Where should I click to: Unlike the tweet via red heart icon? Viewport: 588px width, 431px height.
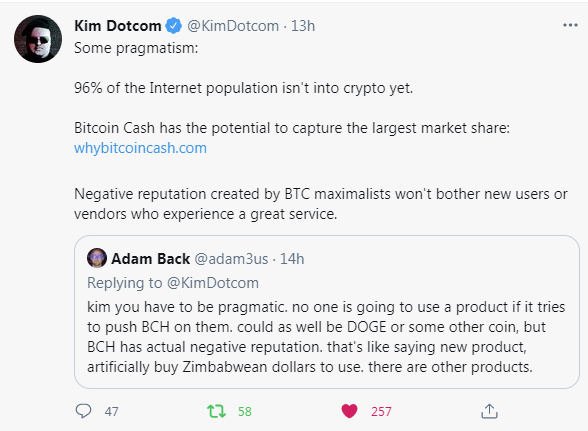pos(349,411)
